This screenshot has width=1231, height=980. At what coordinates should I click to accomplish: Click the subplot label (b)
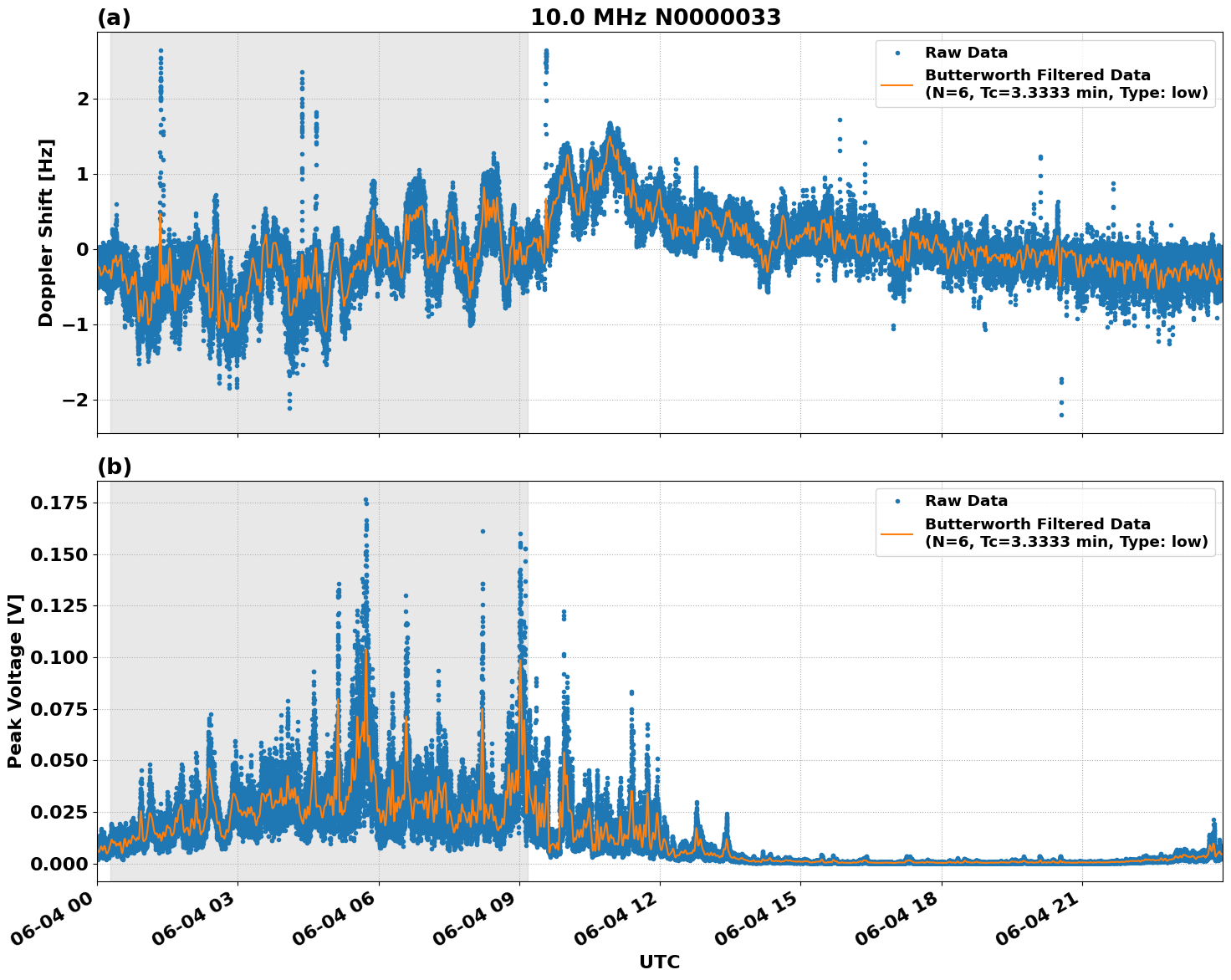pyautogui.click(x=115, y=465)
